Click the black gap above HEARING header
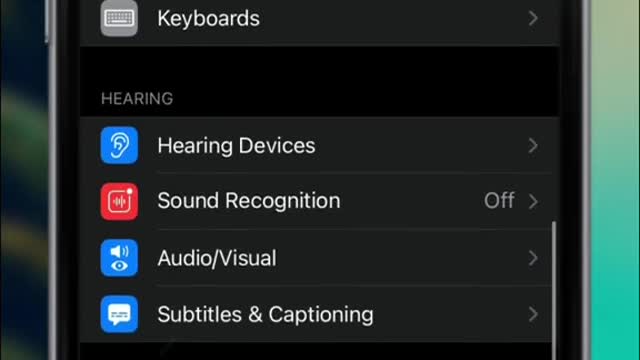The image size is (640, 360). tap(320, 65)
